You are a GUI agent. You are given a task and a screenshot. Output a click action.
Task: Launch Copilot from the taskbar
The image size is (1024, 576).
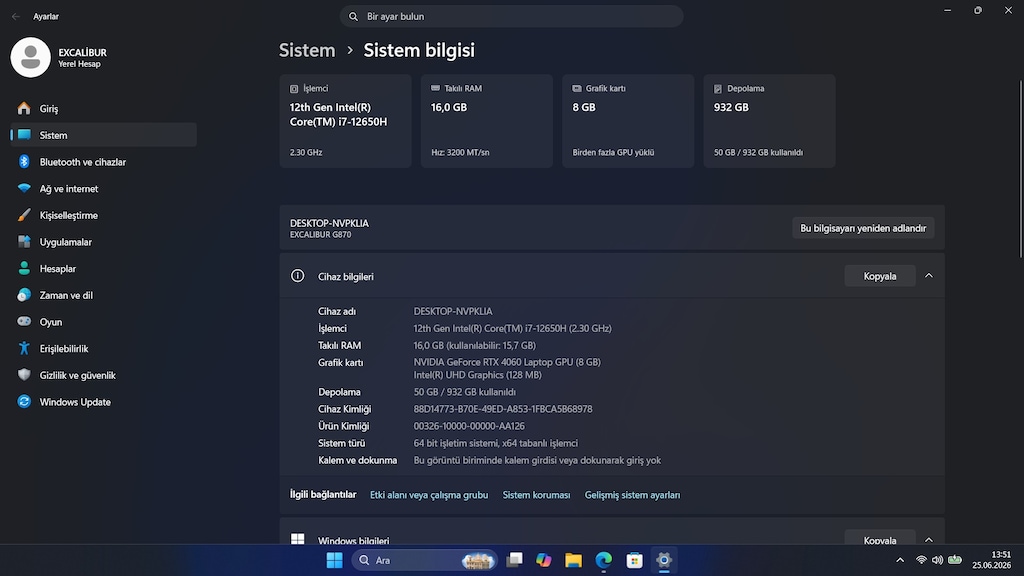coord(543,560)
